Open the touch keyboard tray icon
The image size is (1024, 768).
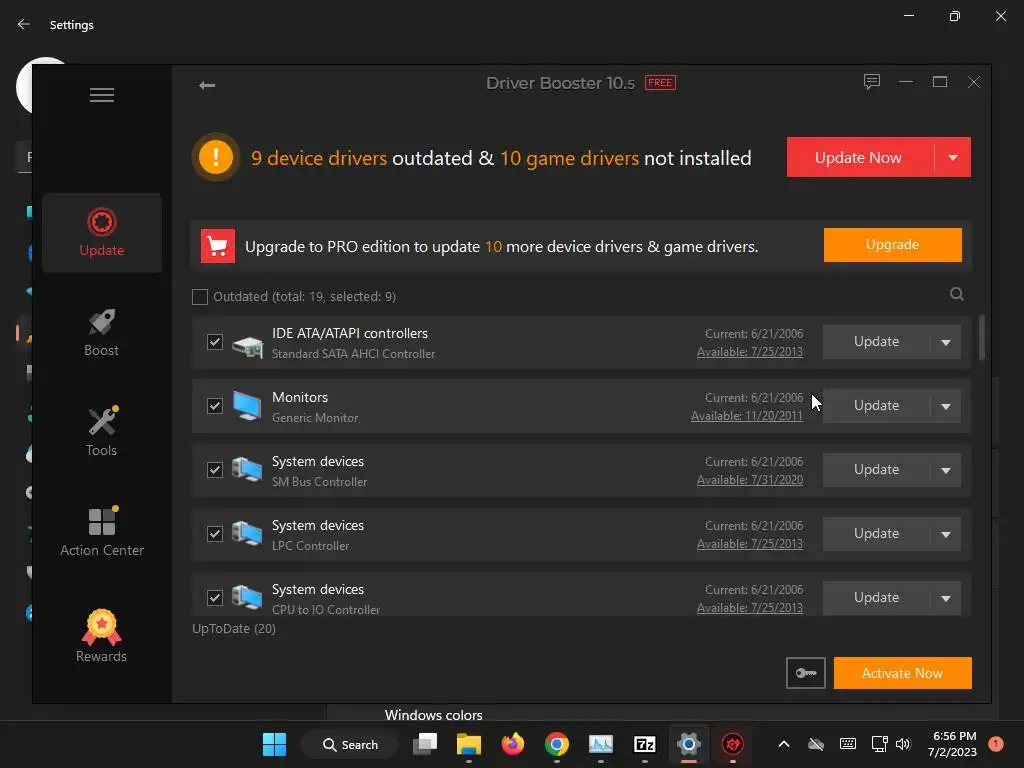pyautogui.click(x=848, y=744)
